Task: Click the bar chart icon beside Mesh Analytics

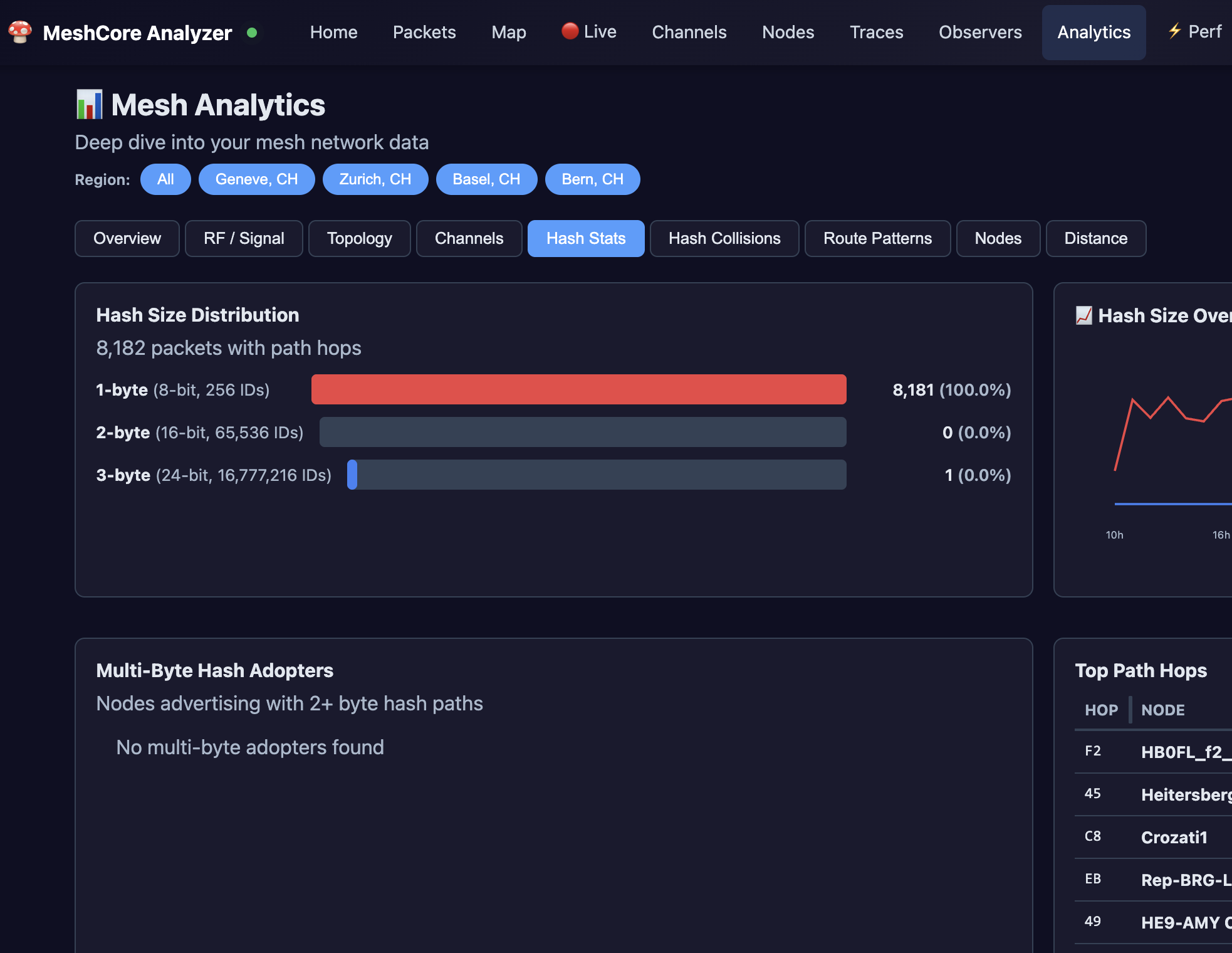Action: [x=89, y=105]
